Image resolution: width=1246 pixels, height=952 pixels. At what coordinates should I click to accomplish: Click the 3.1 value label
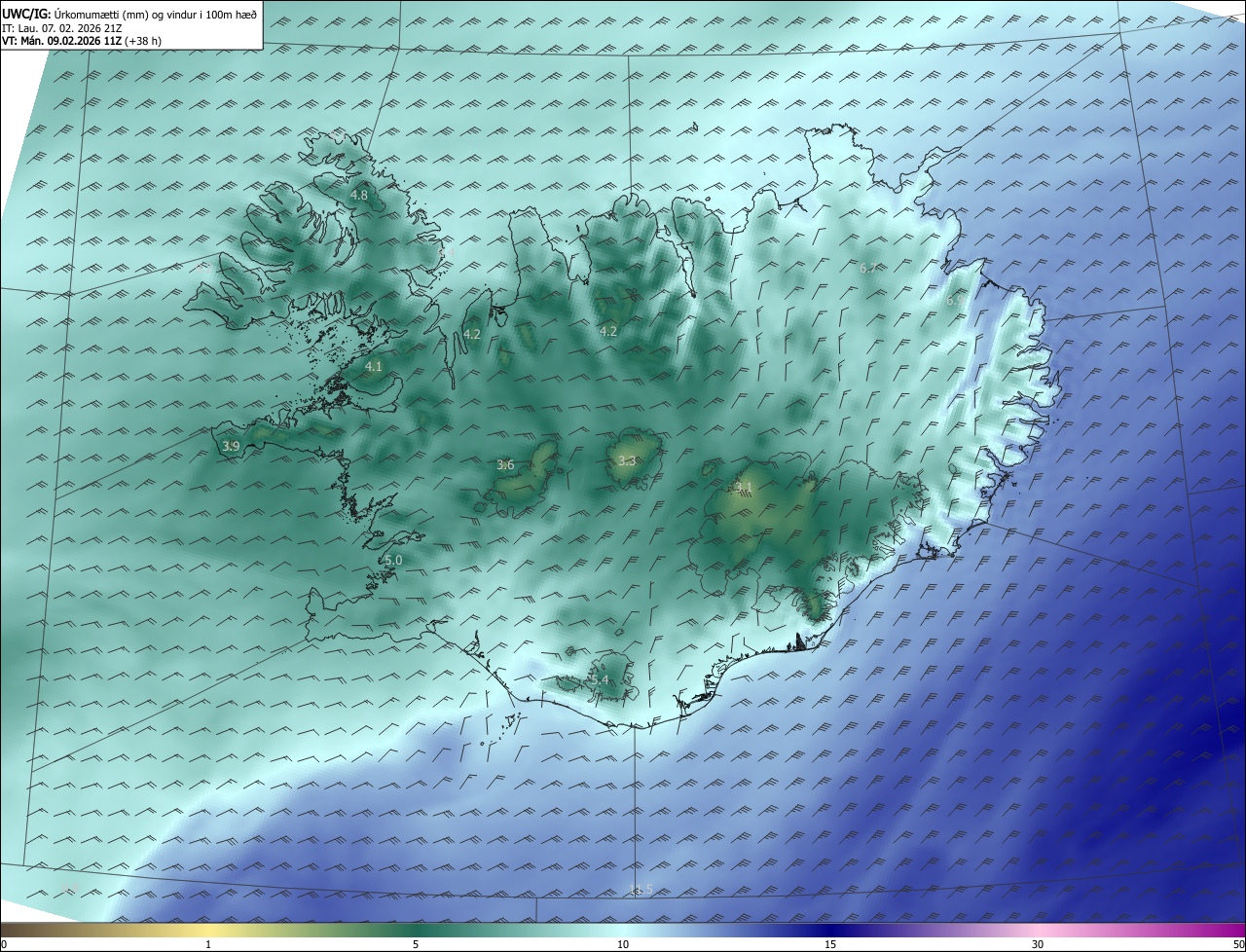click(x=744, y=487)
